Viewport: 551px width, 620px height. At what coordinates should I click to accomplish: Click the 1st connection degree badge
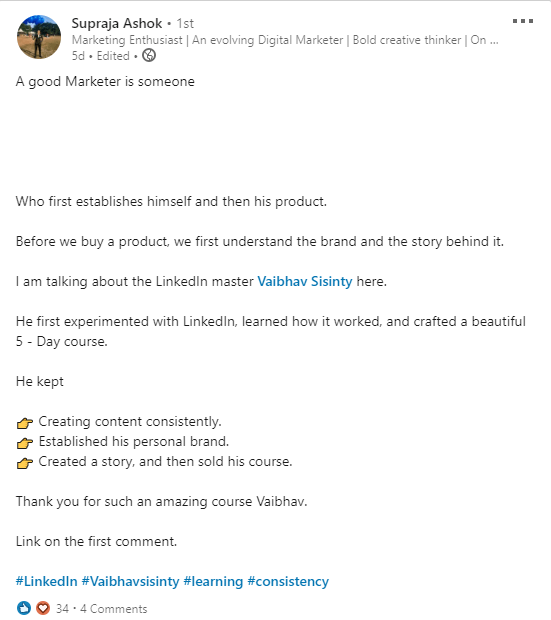point(185,24)
